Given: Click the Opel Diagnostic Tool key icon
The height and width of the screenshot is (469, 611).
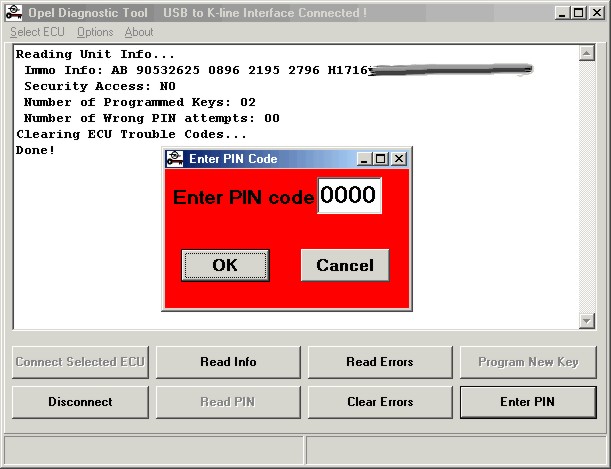Looking at the screenshot, I should (14, 12).
